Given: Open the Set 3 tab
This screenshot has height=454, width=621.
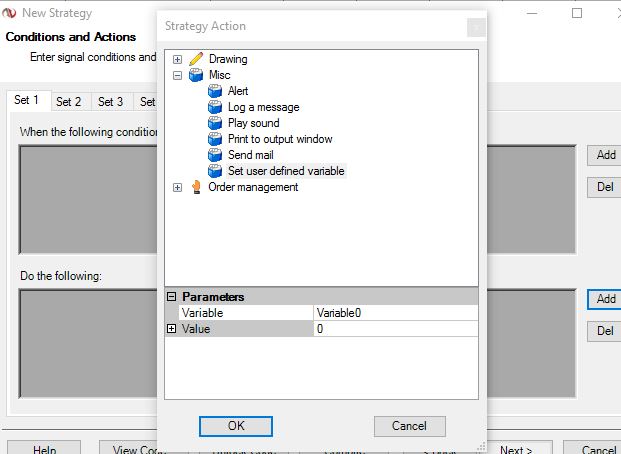Looking at the screenshot, I should (110, 101).
